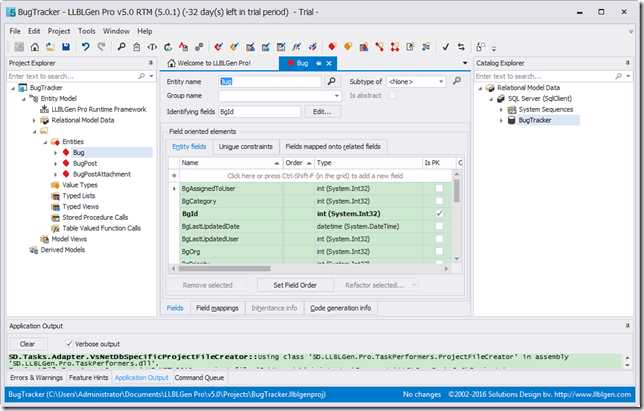Toggle Is PK checkbox for BgAssignedToUser
This screenshot has height=411, width=644.
point(439,188)
